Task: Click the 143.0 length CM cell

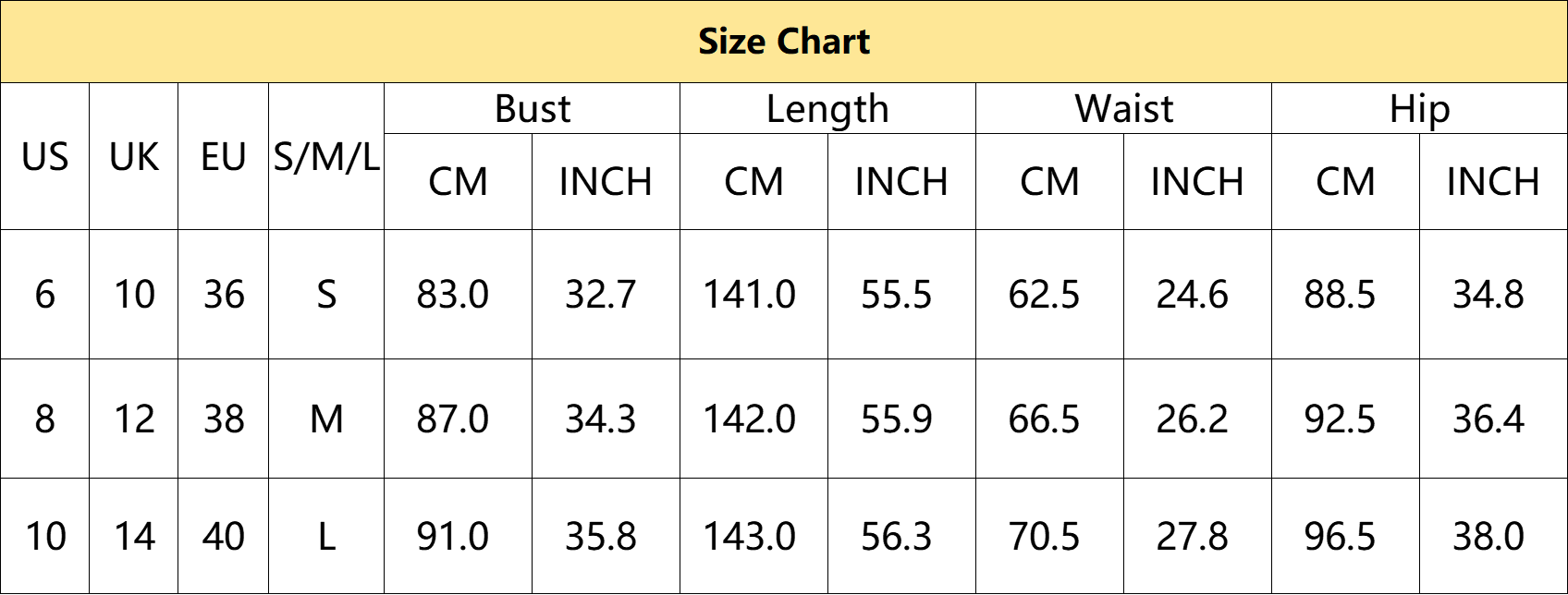Action: 754,537
